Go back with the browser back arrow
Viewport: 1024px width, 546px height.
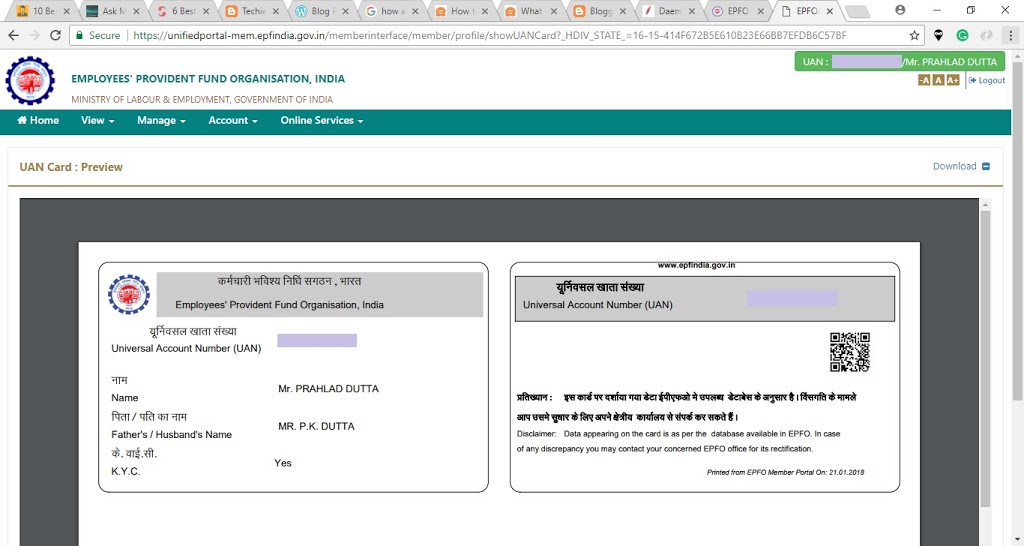[13, 35]
